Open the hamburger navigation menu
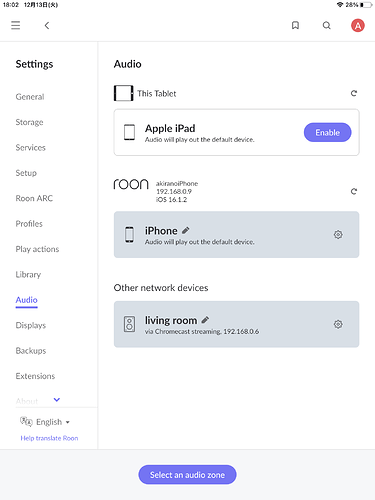 [15, 25]
